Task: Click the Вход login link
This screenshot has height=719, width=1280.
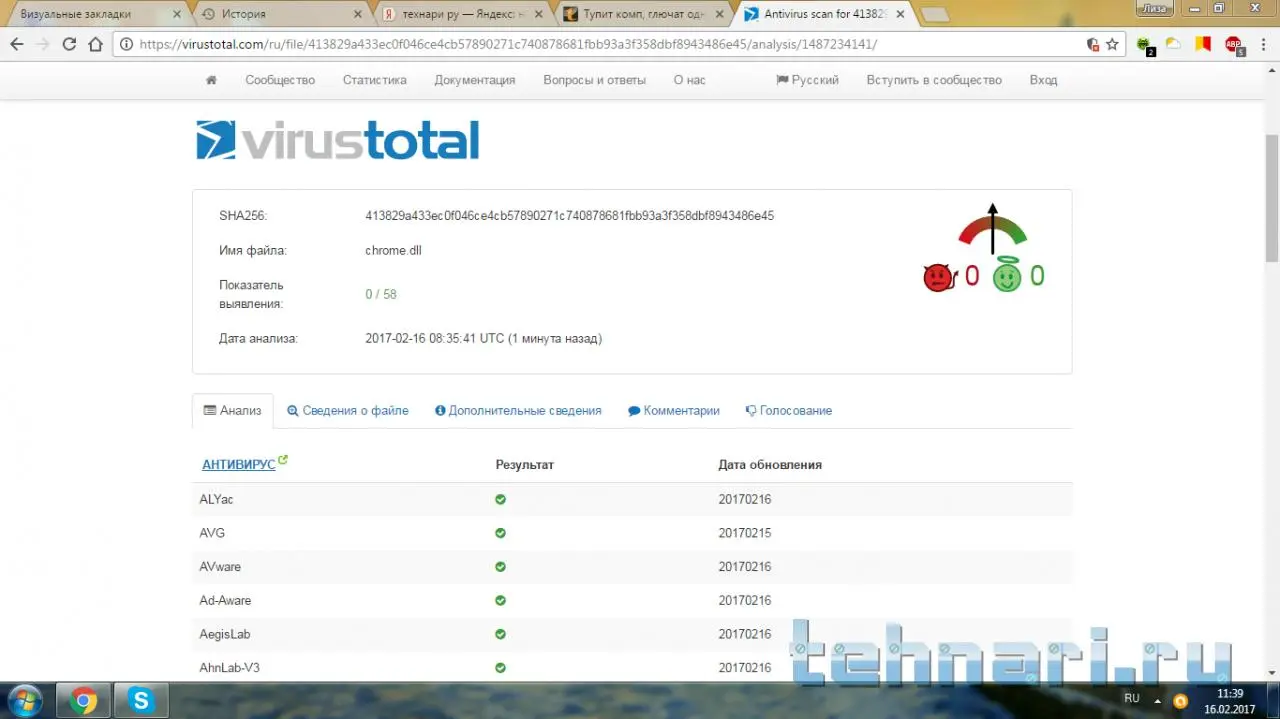Action: 1043,80
